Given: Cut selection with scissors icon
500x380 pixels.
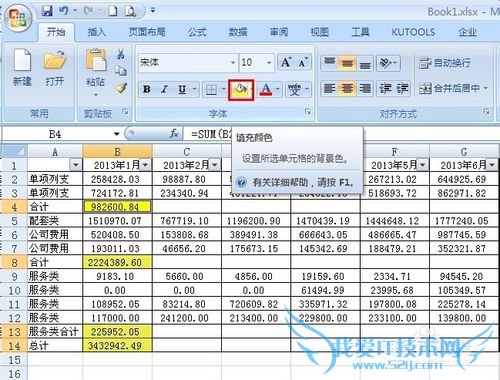Looking at the screenshot, I should pyautogui.click(x=121, y=54).
